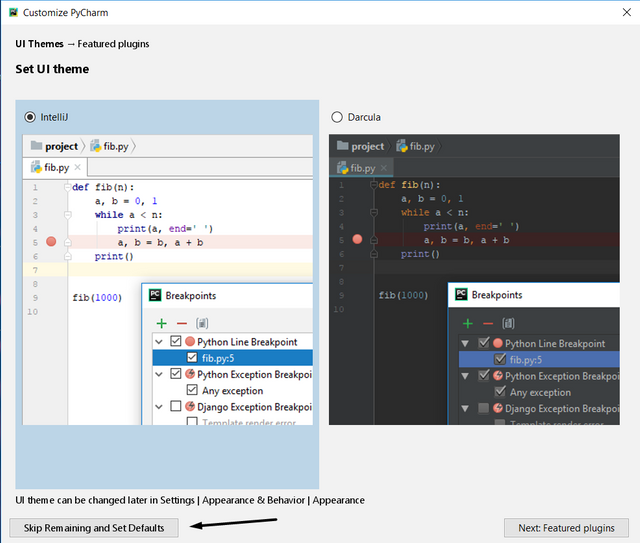
Task: Click the PyCharm icon in title bar
Action: 13,12
